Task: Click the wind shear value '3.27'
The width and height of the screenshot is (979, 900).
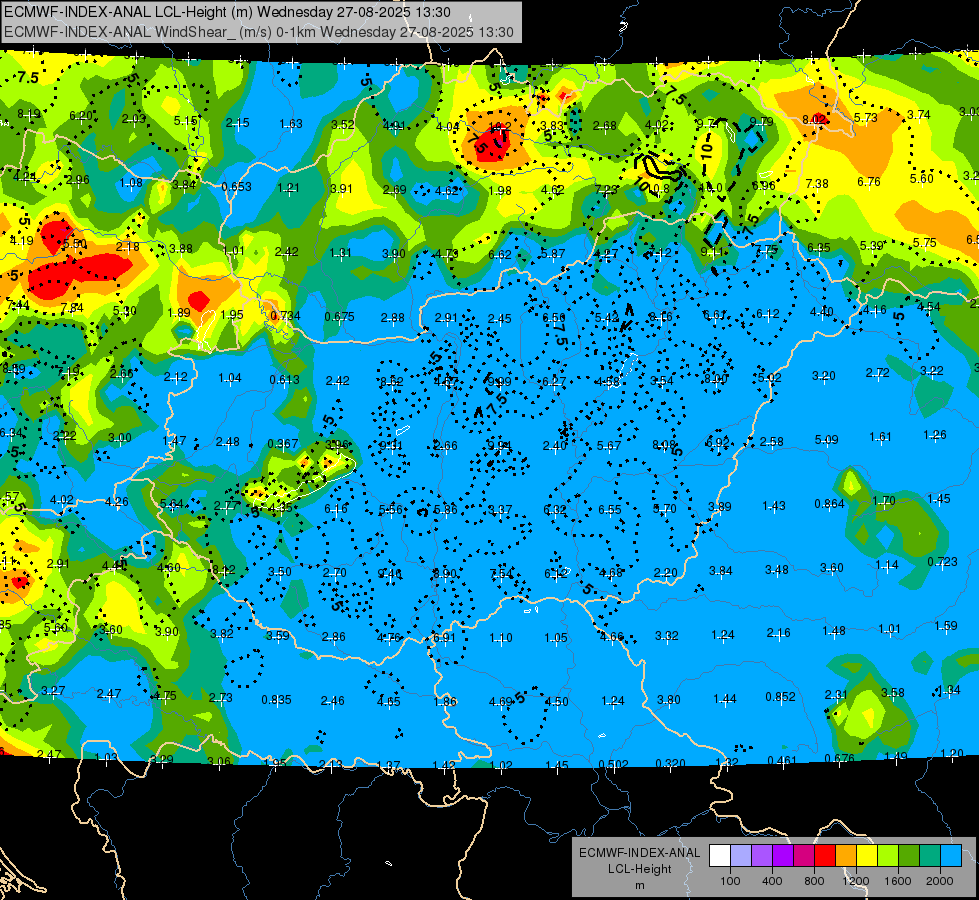Action: [53, 691]
